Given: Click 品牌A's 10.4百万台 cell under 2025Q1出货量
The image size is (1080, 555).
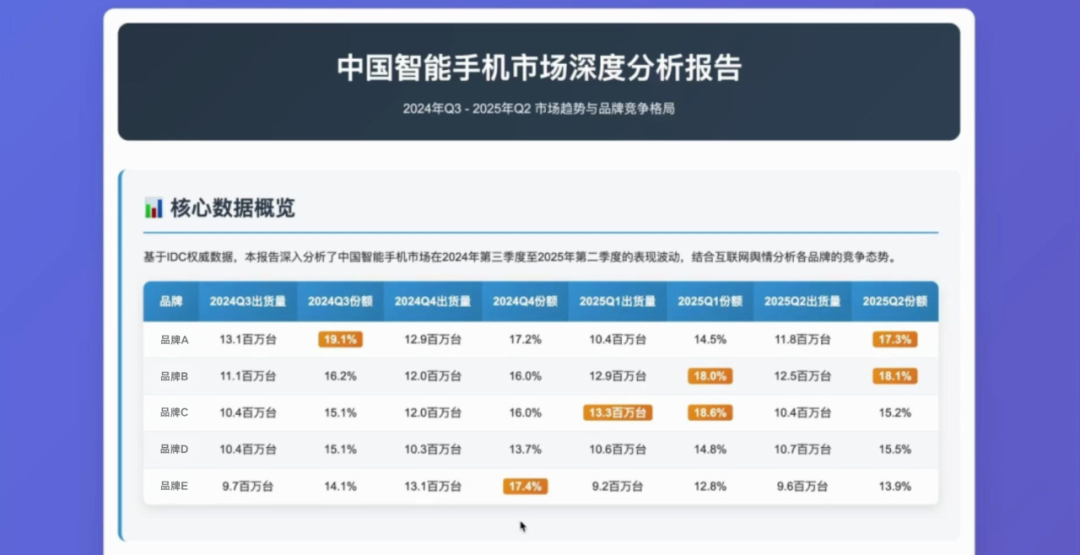Looking at the screenshot, I should tap(617, 339).
